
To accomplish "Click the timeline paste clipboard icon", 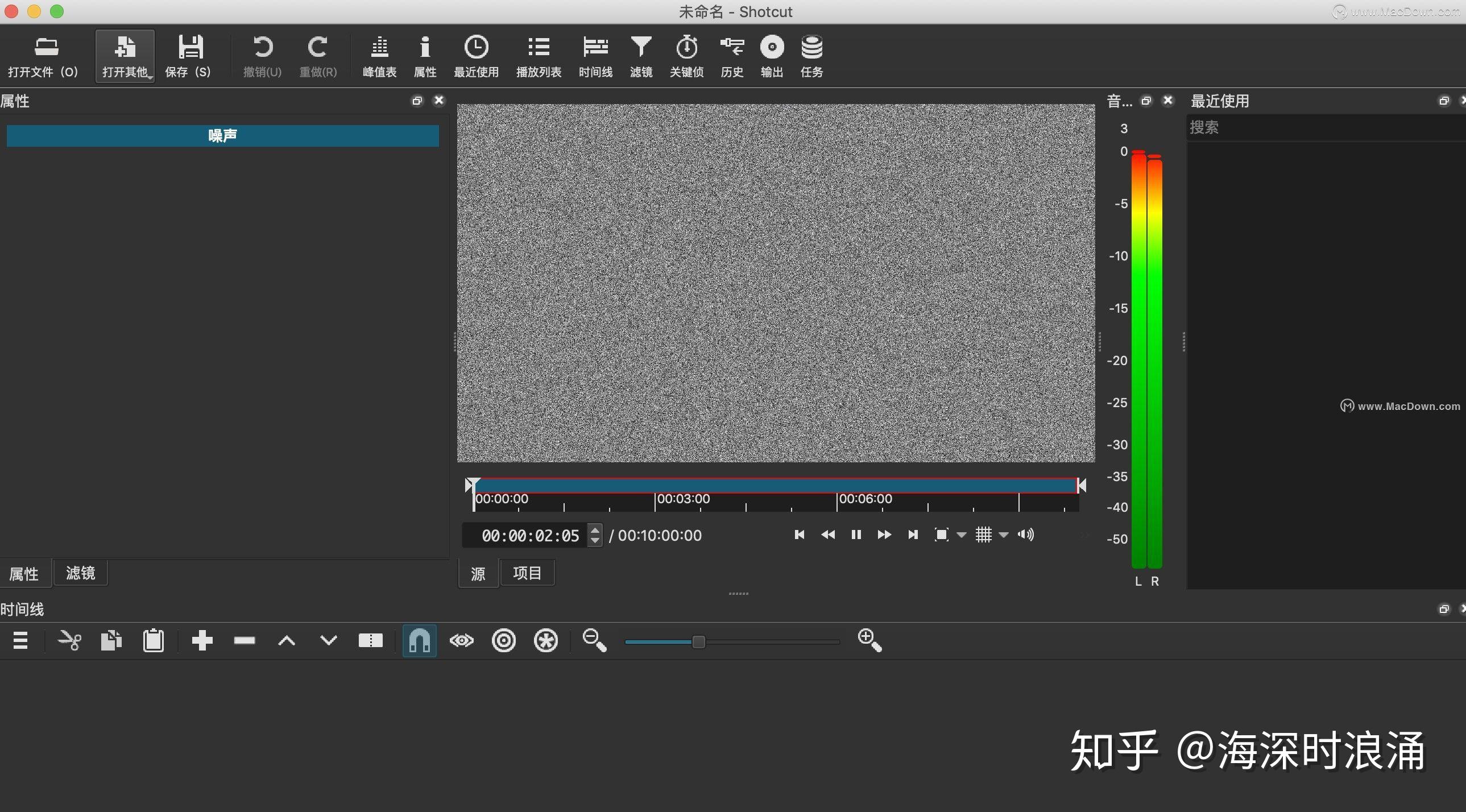I will click(153, 641).
